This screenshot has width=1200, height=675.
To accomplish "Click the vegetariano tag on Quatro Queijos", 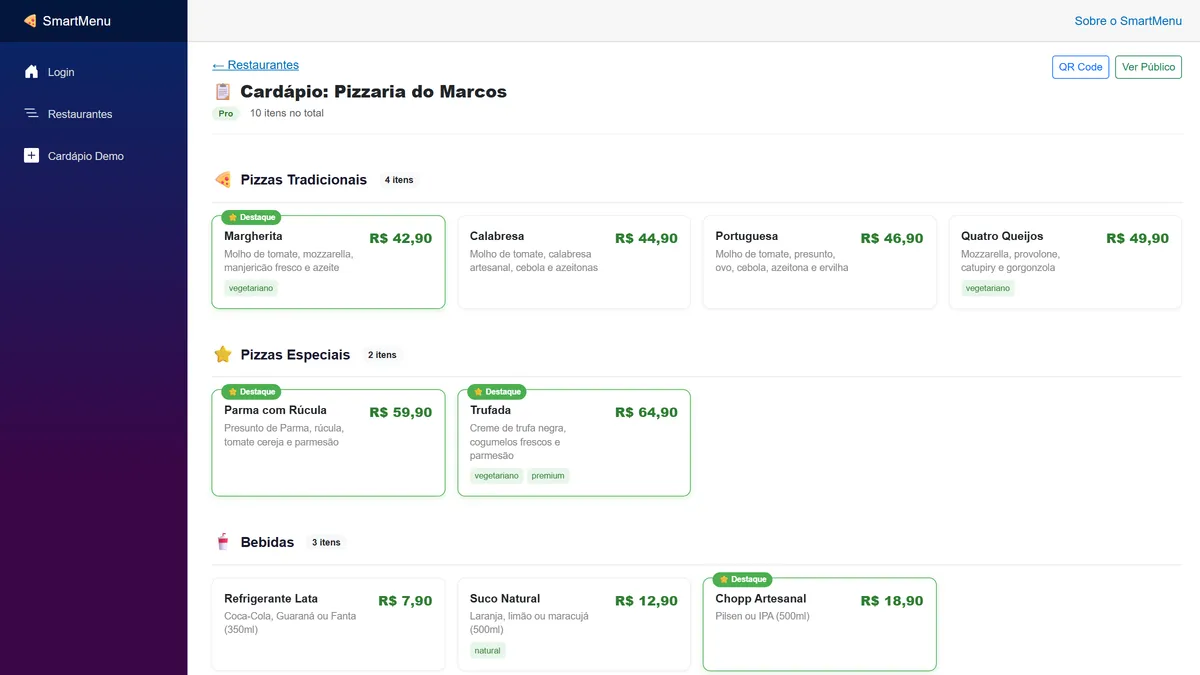I will (988, 288).
